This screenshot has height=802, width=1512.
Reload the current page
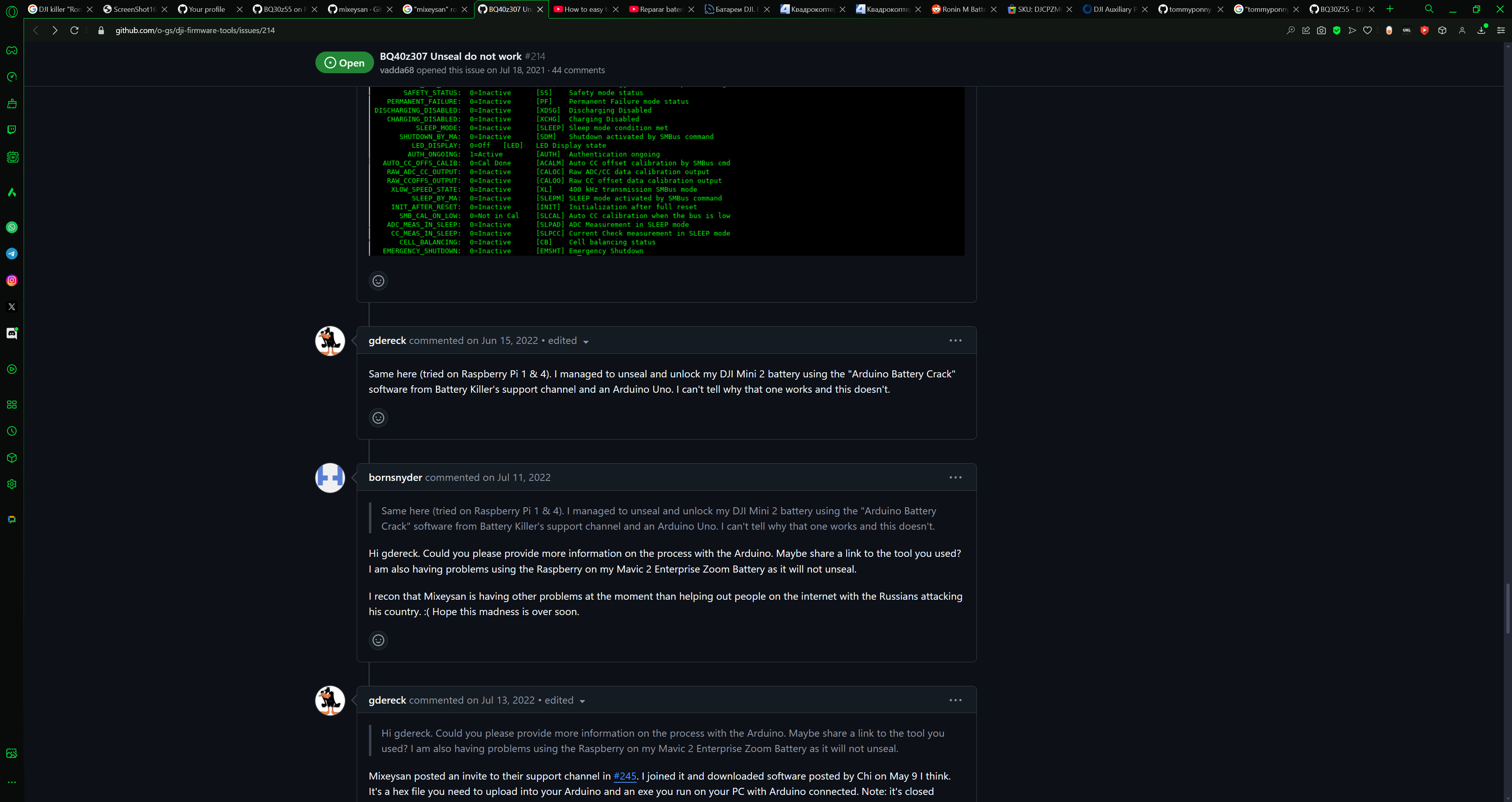(74, 31)
